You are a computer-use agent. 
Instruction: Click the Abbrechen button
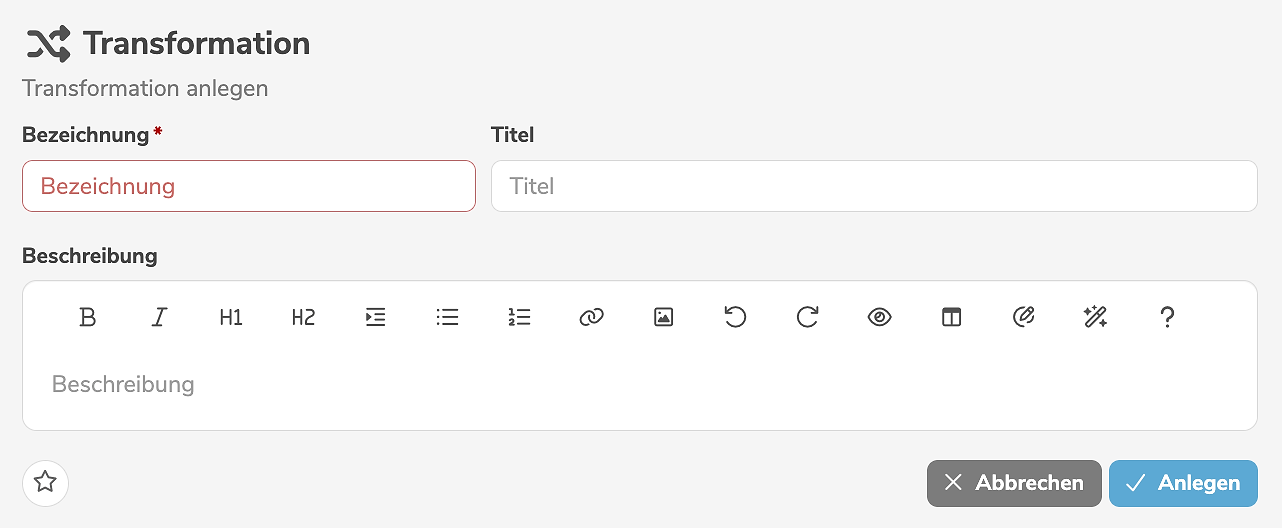(x=1014, y=483)
